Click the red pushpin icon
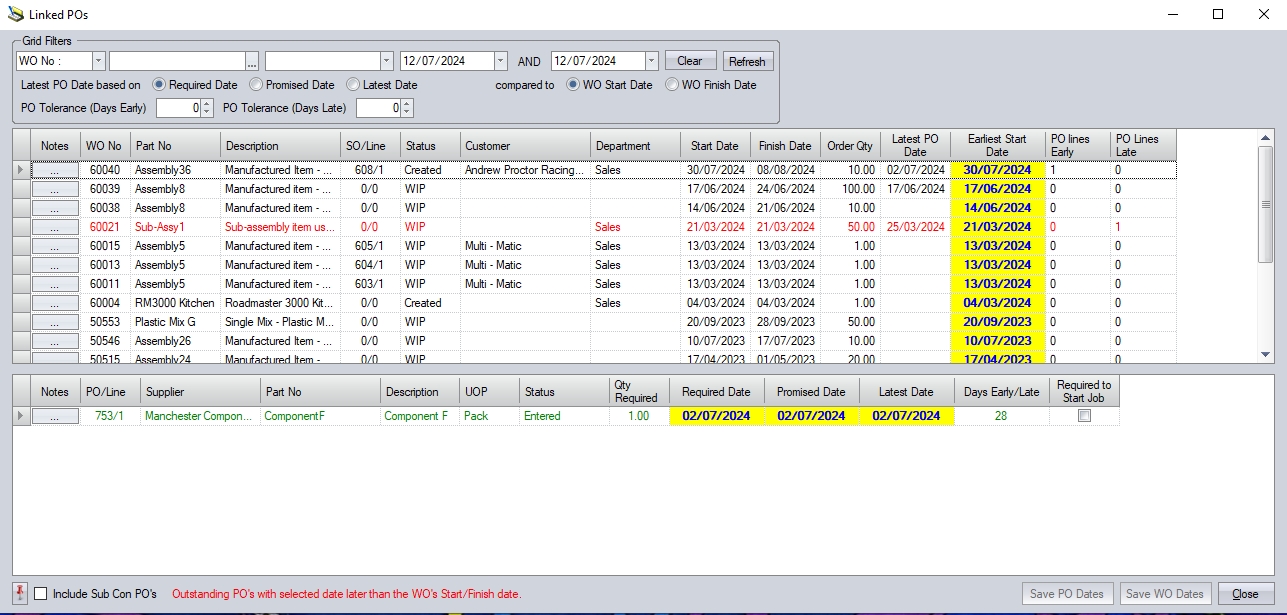1287x615 pixels. [x=20, y=593]
